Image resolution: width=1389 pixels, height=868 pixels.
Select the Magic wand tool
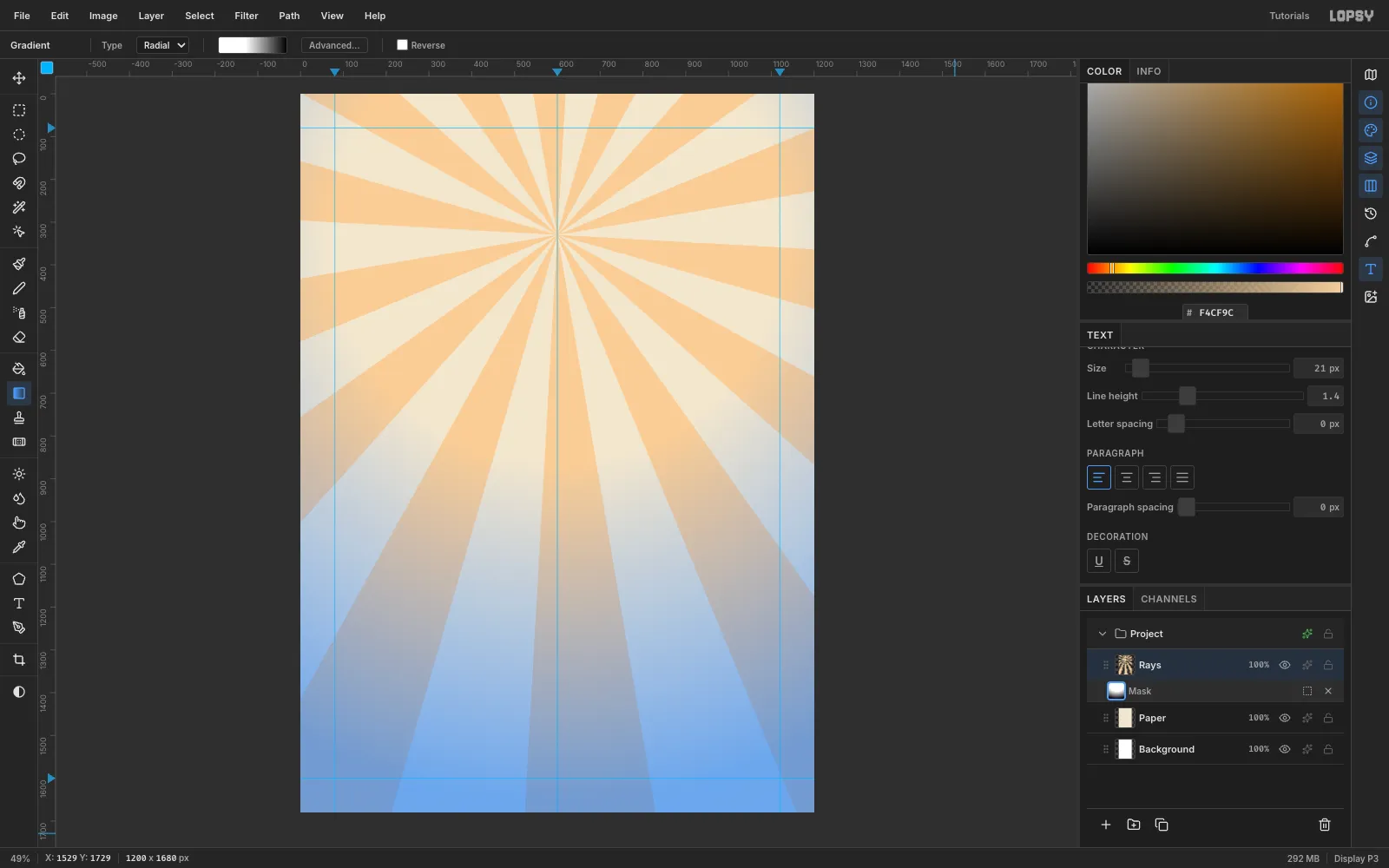(19, 207)
